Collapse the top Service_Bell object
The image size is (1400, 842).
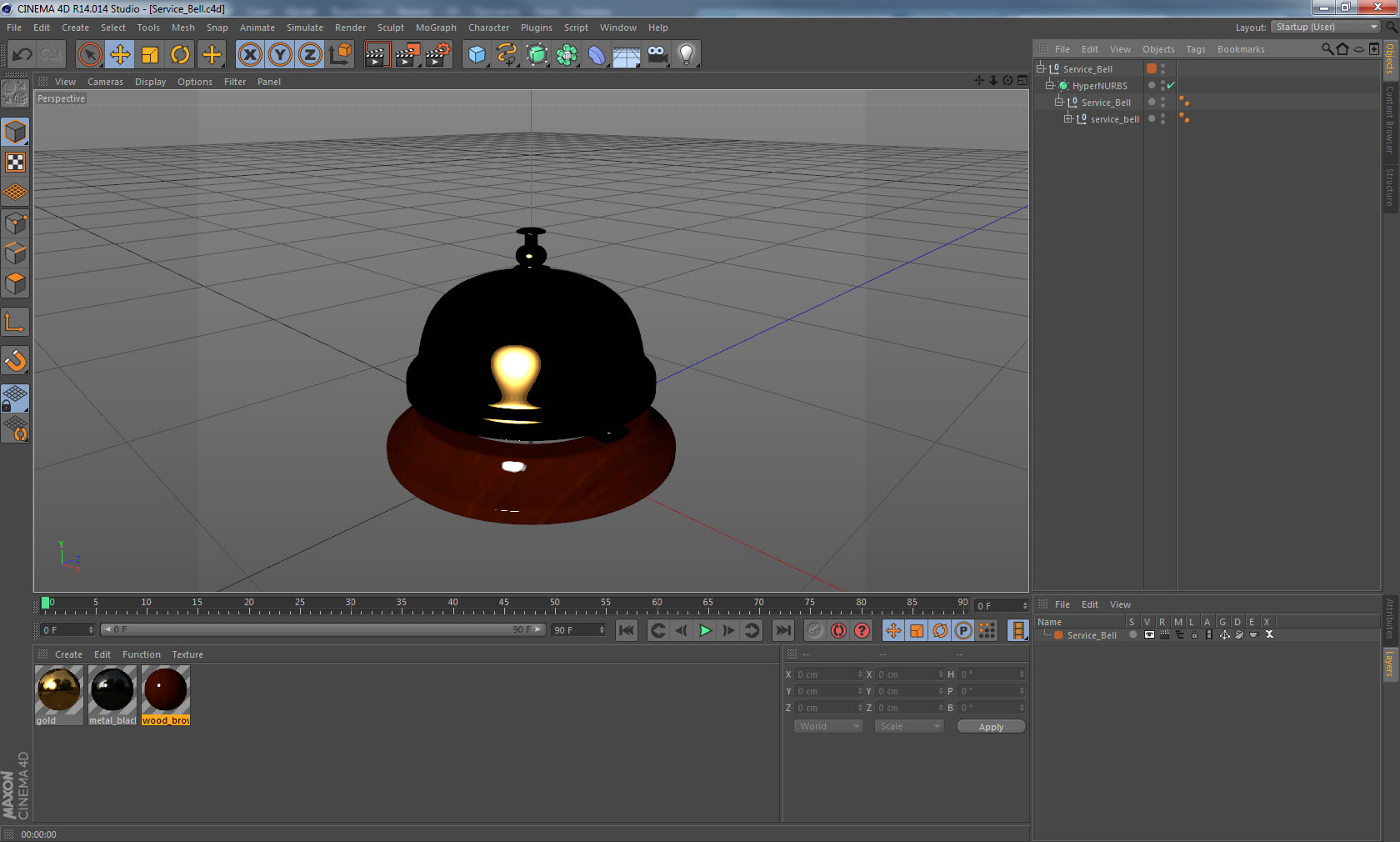click(1041, 68)
